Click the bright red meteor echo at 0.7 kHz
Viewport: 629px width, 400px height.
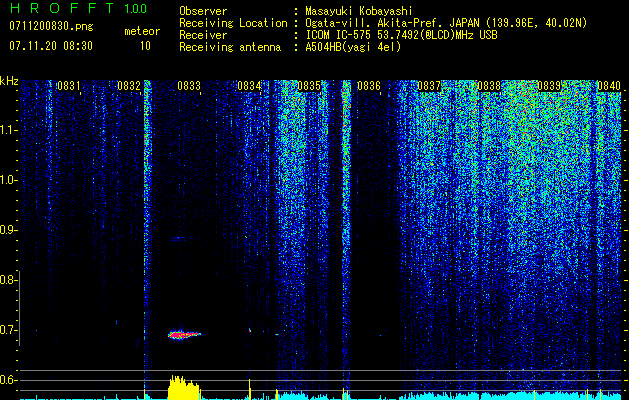click(184, 334)
